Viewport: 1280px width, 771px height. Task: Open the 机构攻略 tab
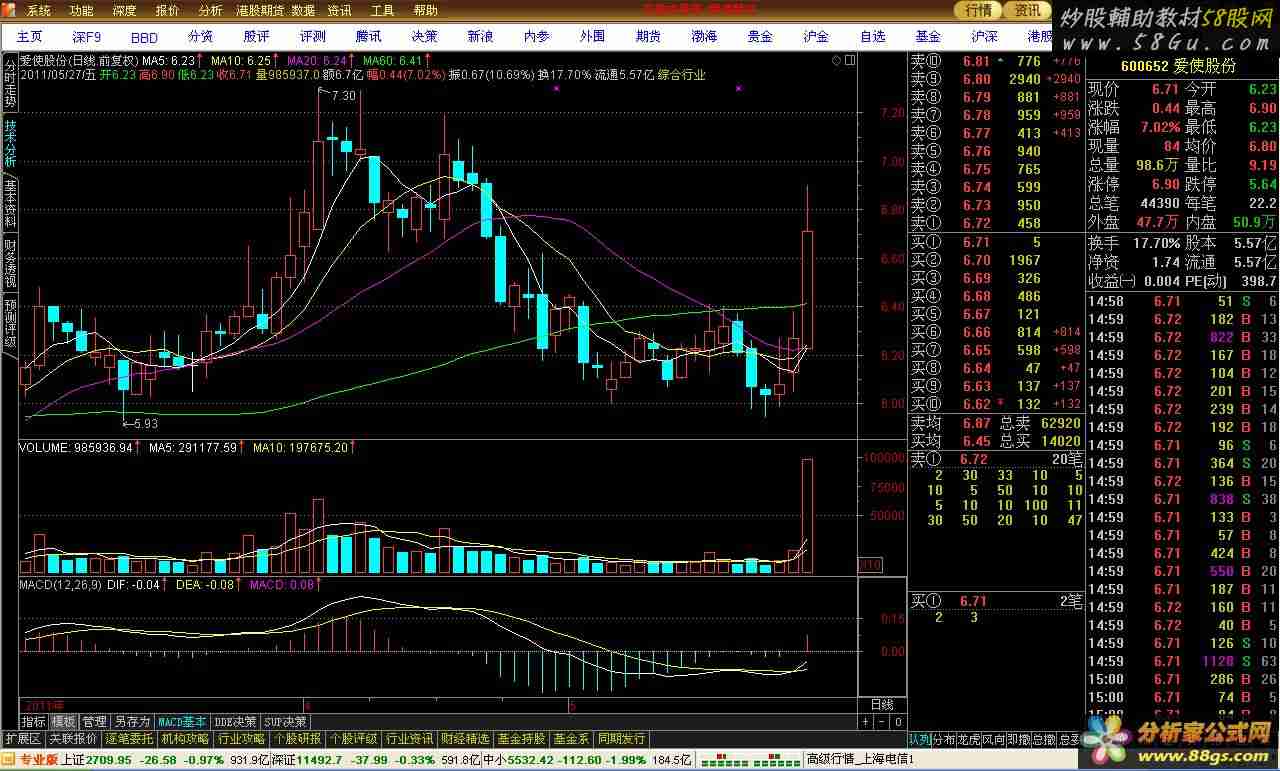click(186, 739)
